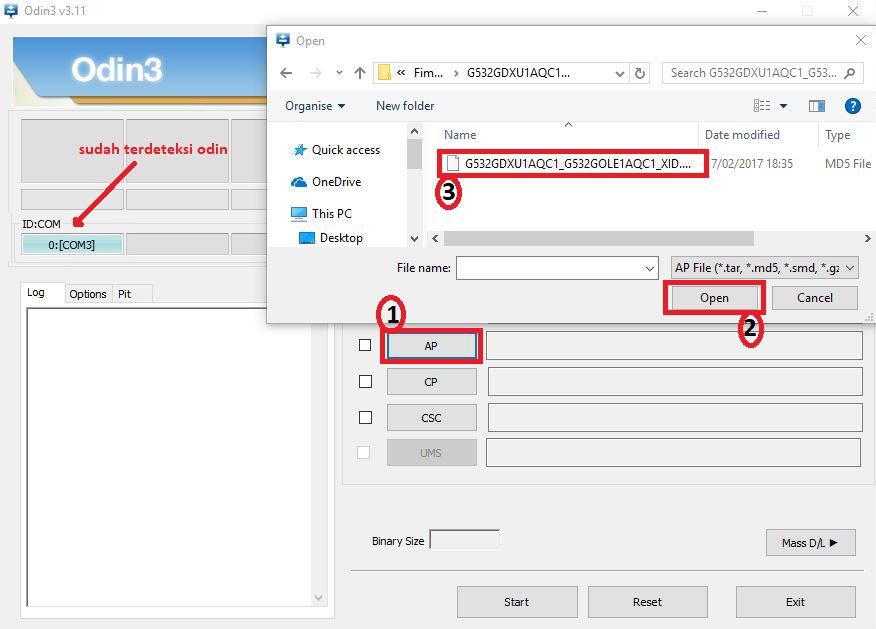Open Mass D/L mode

pos(811,543)
